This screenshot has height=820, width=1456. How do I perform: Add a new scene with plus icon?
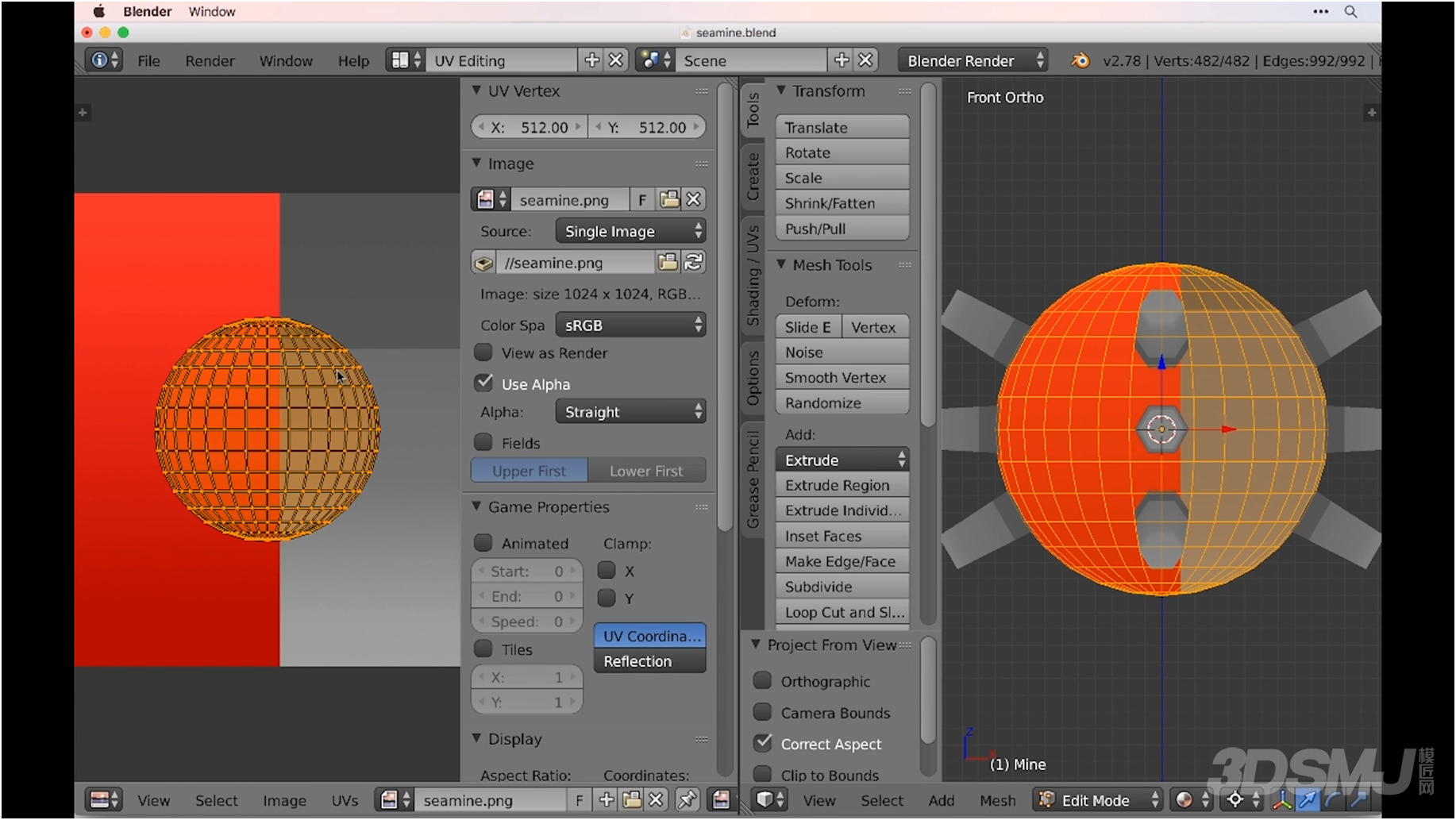coord(842,60)
